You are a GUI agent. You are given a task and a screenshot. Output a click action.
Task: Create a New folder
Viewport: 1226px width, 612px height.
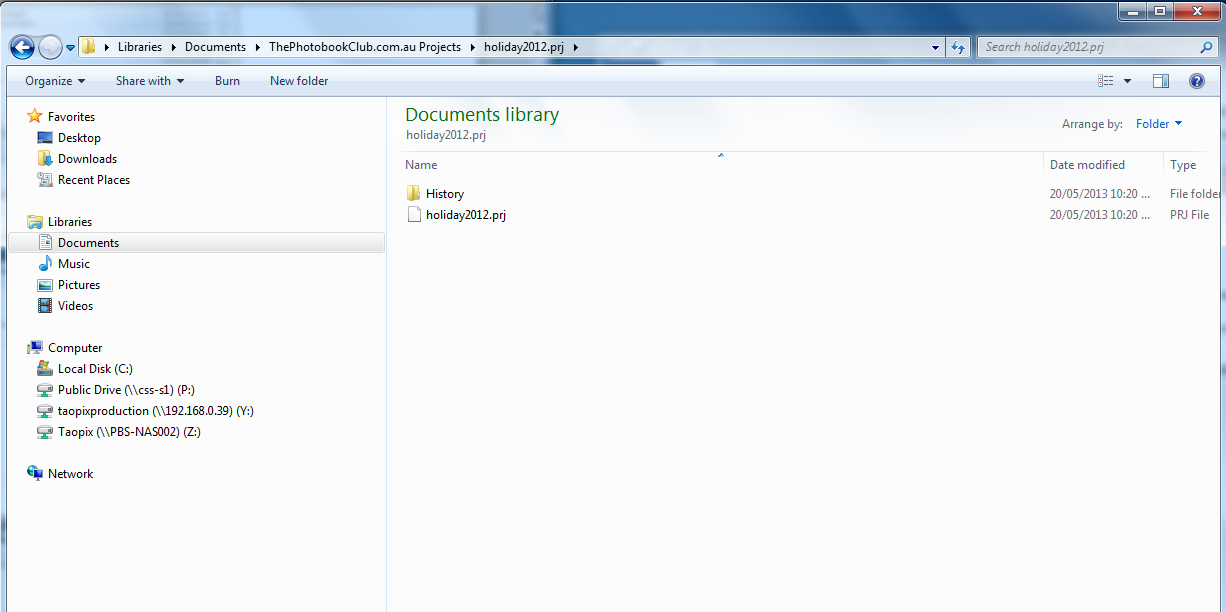point(299,81)
